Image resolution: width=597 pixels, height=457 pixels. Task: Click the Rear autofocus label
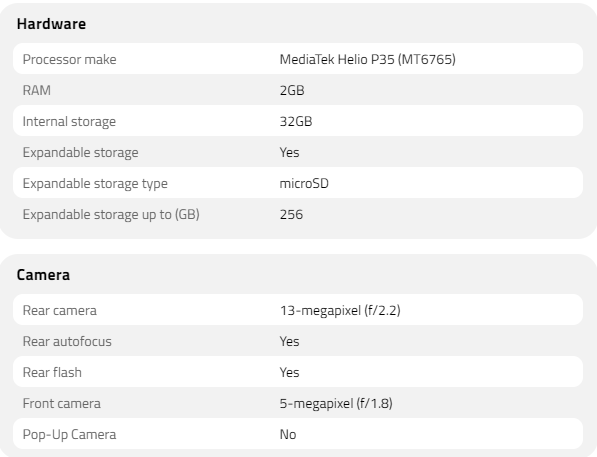click(x=67, y=342)
